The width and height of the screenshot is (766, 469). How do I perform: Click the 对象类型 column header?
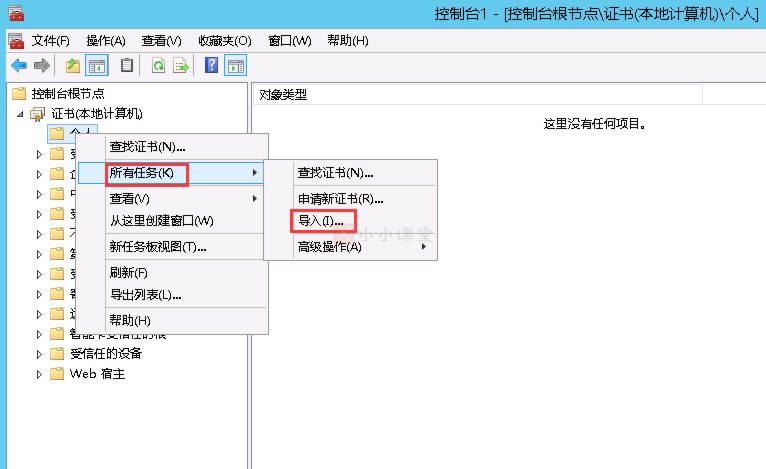pyautogui.click(x=478, y=95)
